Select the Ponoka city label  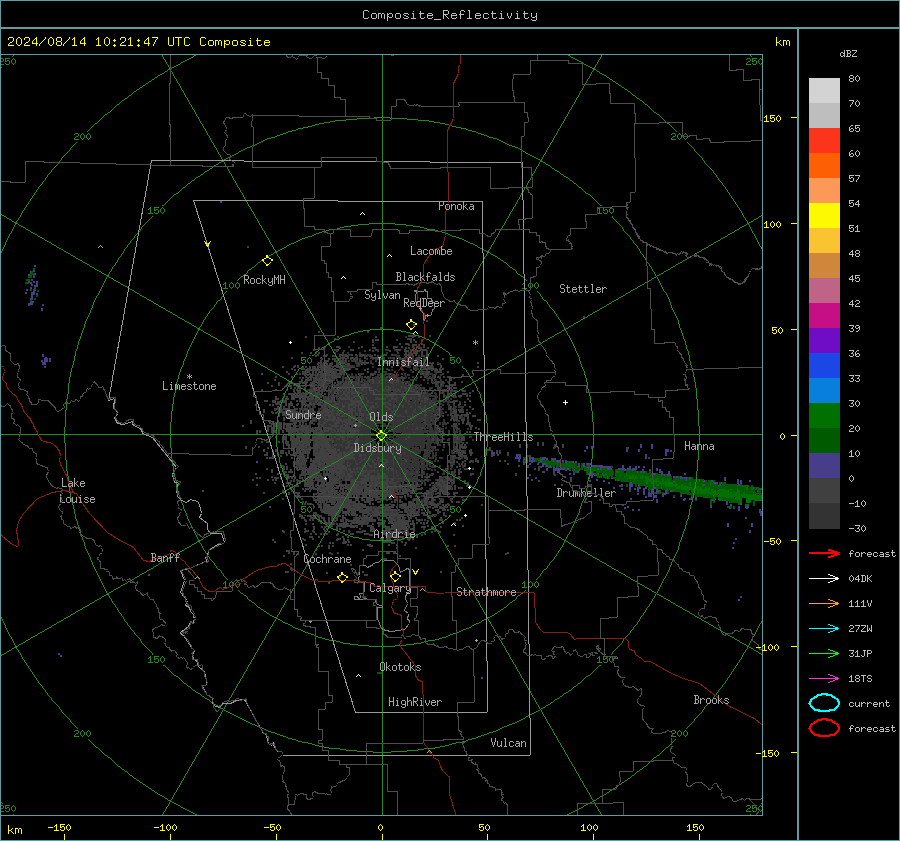[456, 206]
